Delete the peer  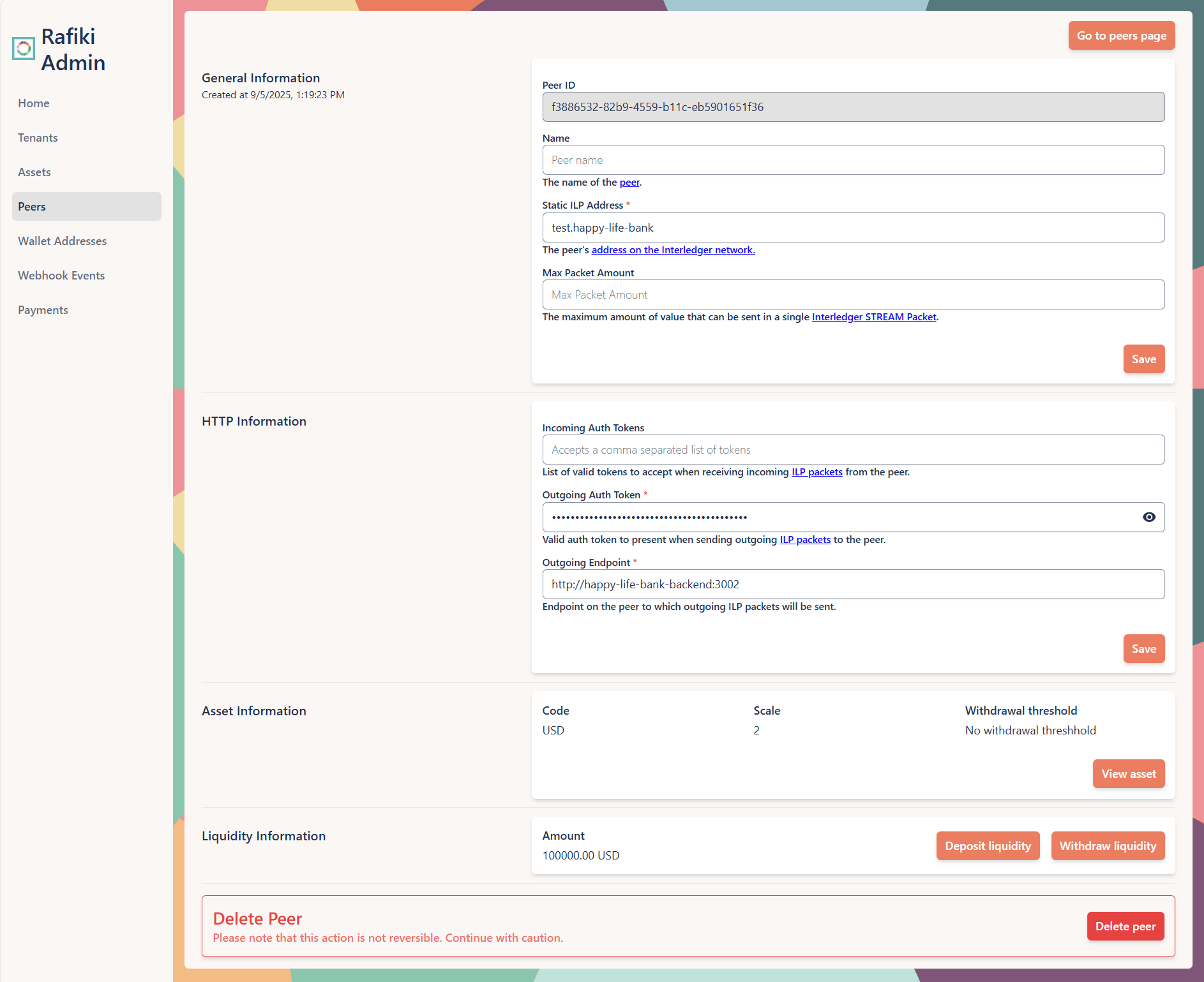[1125, 926]
